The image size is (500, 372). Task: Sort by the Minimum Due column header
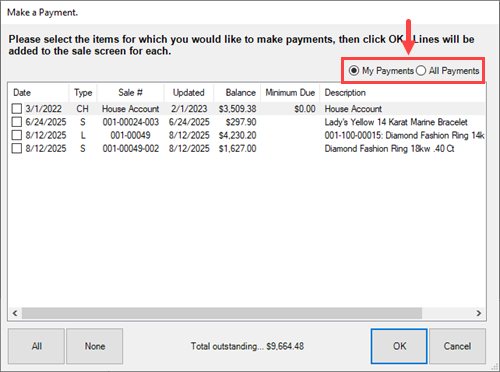[x=290, y=92]
